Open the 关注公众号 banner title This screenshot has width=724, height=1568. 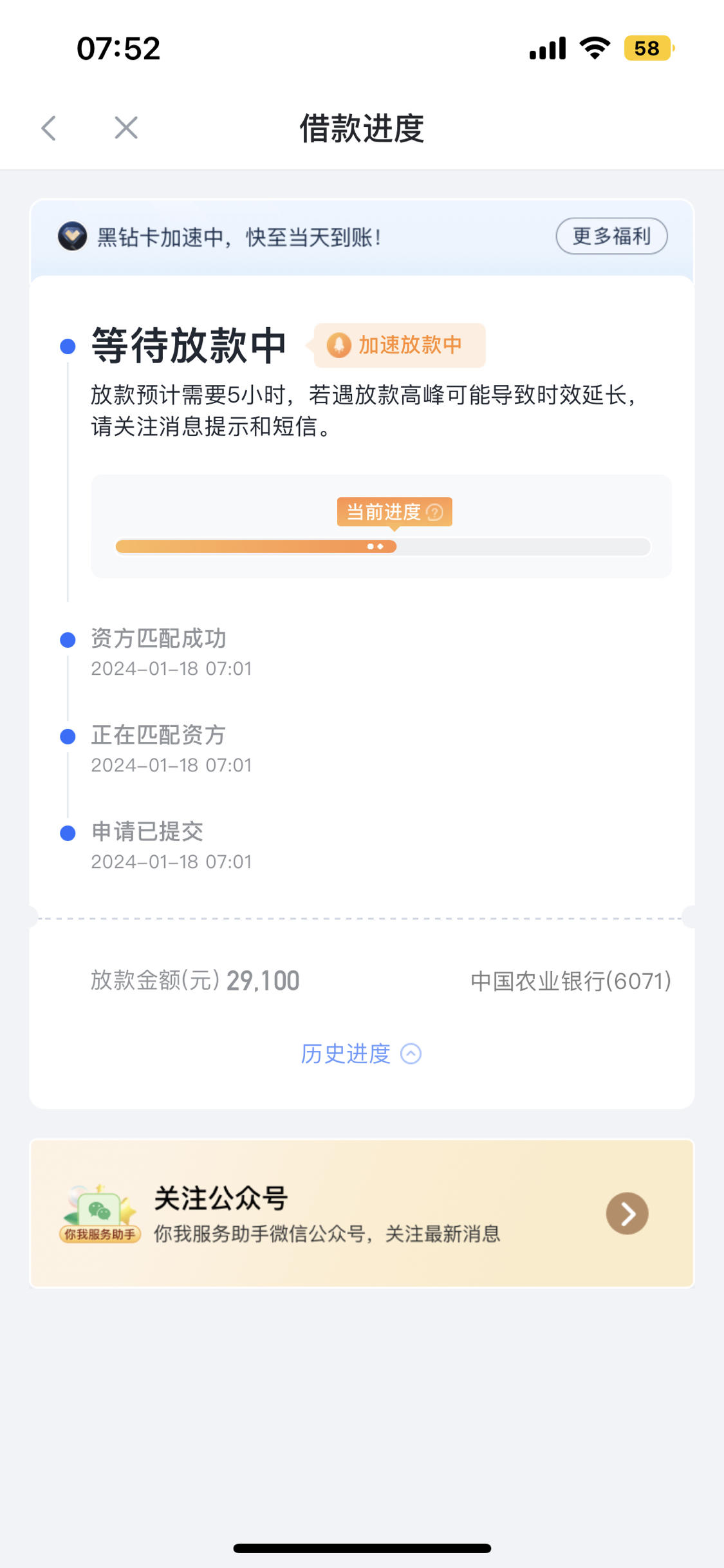(221, 1198)
